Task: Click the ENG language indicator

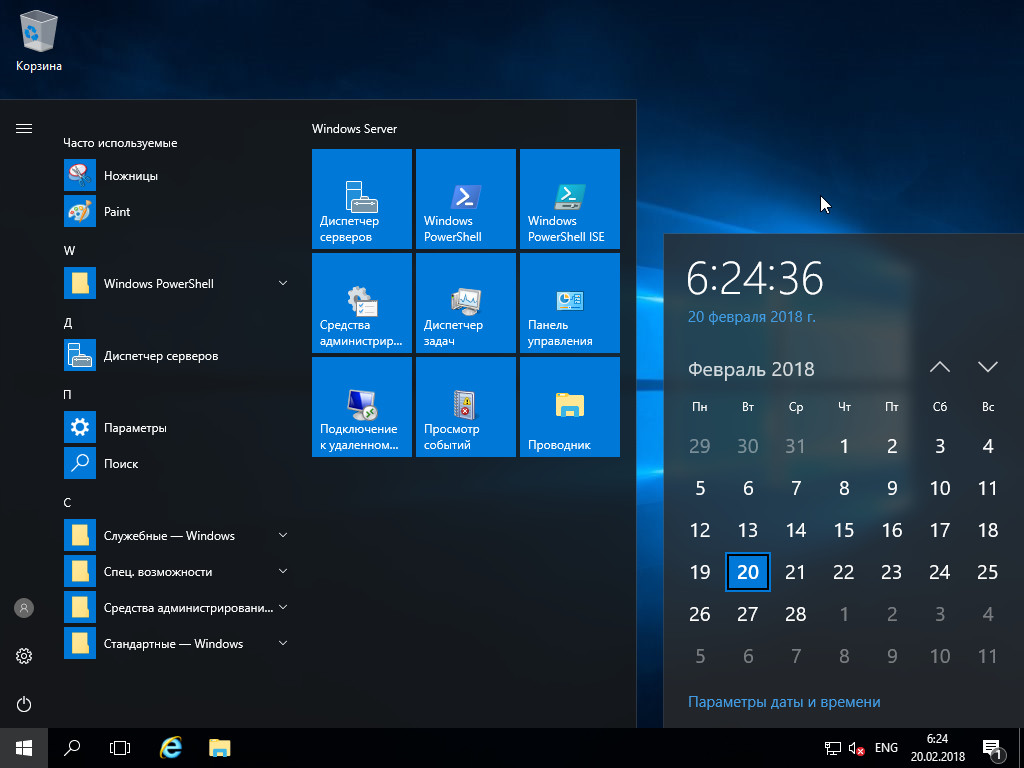Action: coord(886,748)
